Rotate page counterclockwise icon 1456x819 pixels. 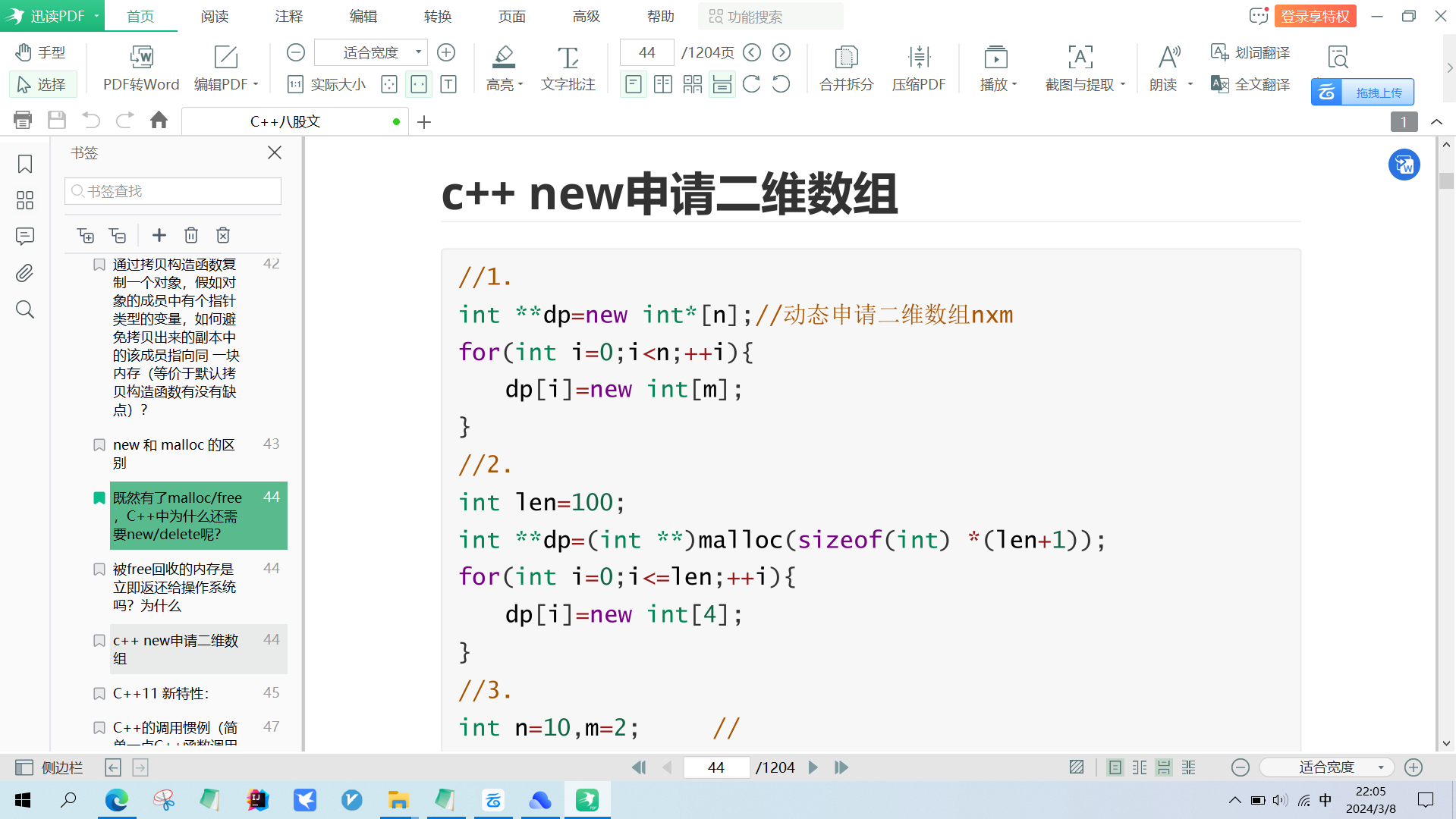pos(781,84)
